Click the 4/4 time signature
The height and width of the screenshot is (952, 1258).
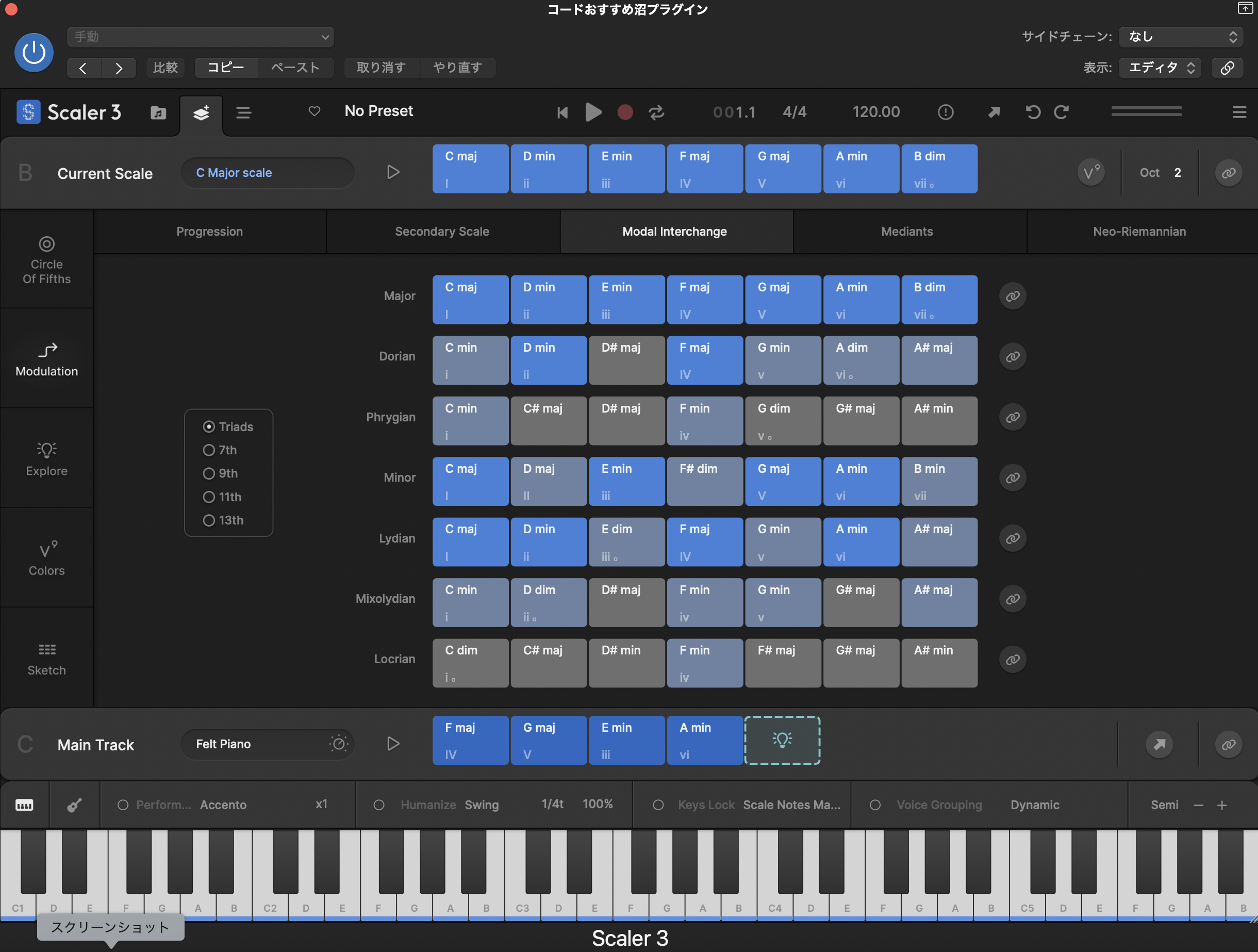pyautogui.click(x=794, y=111)
